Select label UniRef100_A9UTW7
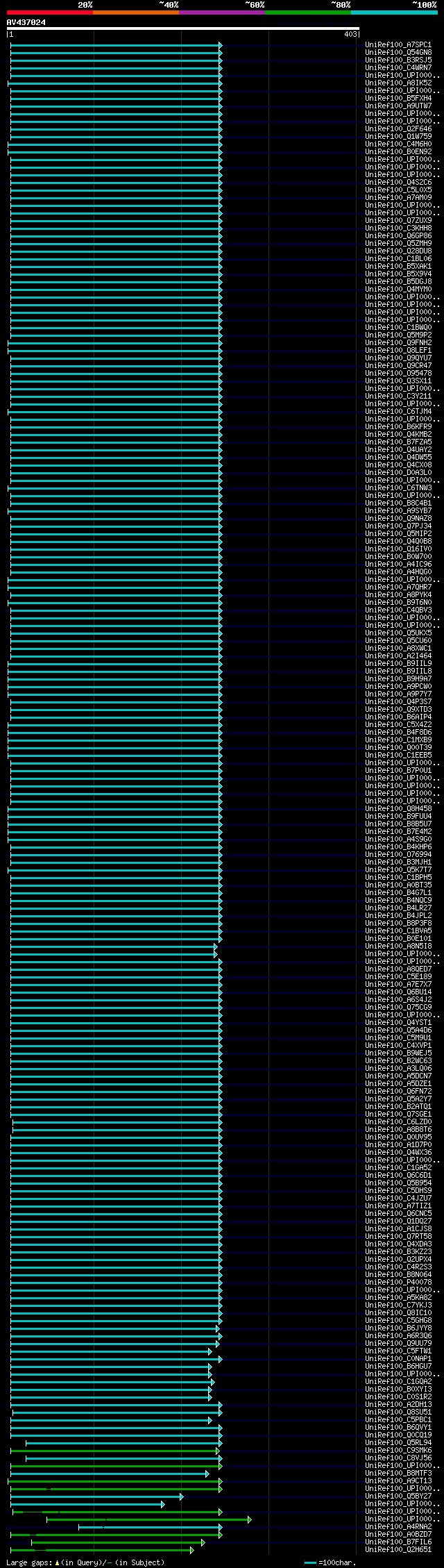The width and height of the screenshot is (444, 1568). pos(398,106)
